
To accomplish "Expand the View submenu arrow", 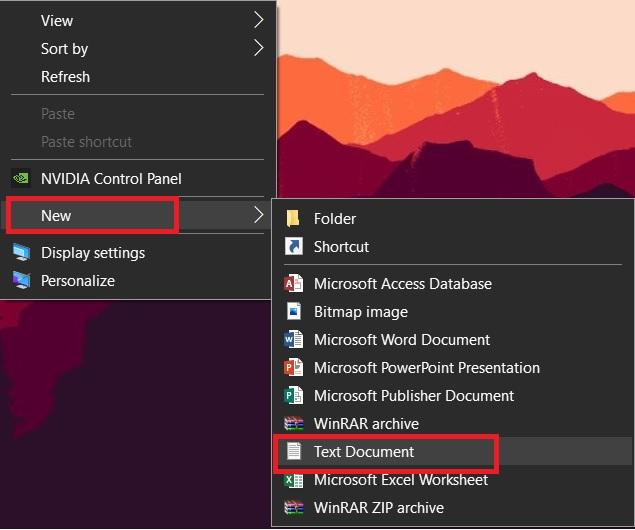I will coord(259,20).
